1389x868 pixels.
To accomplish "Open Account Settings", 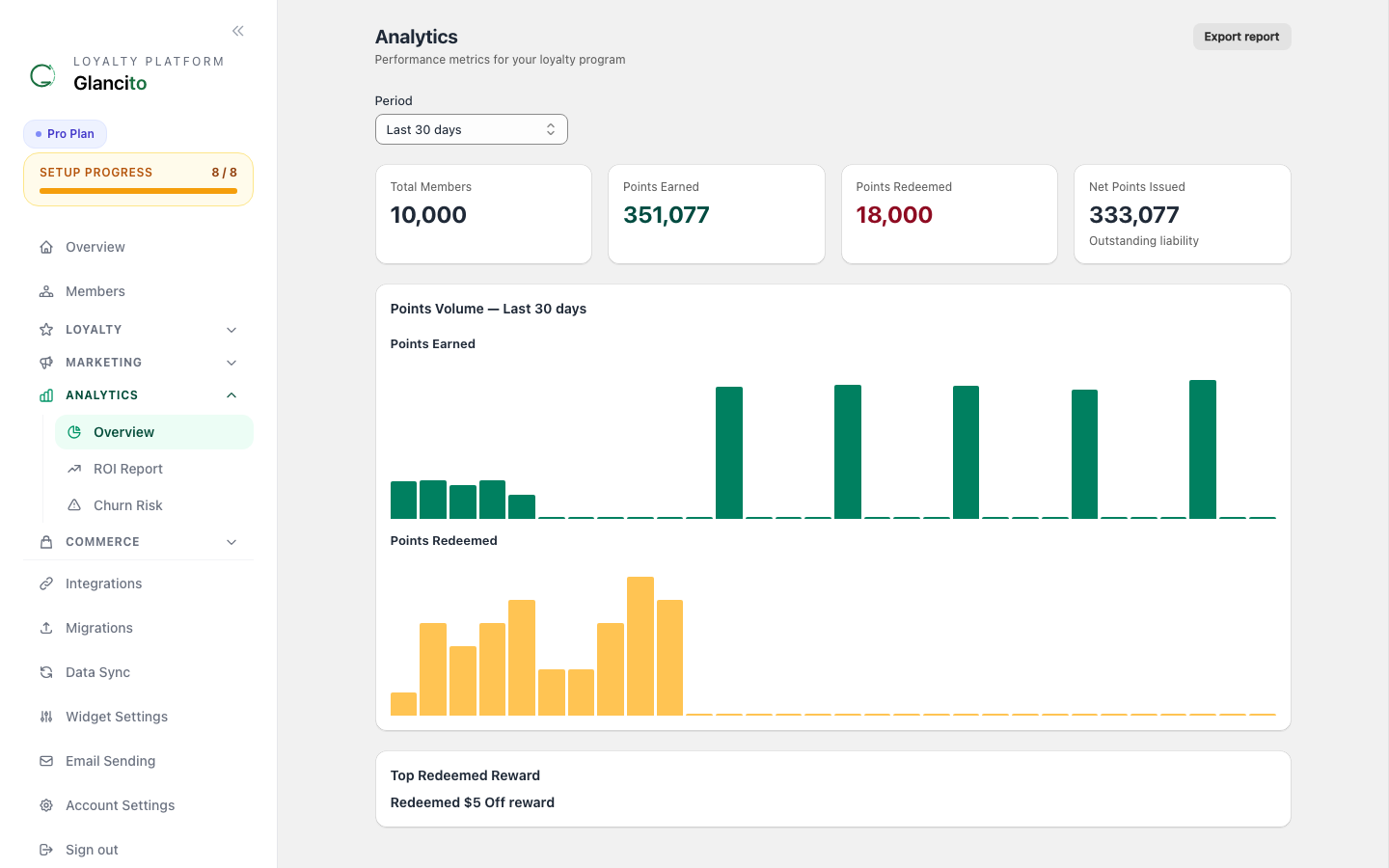I will point(138,805).
